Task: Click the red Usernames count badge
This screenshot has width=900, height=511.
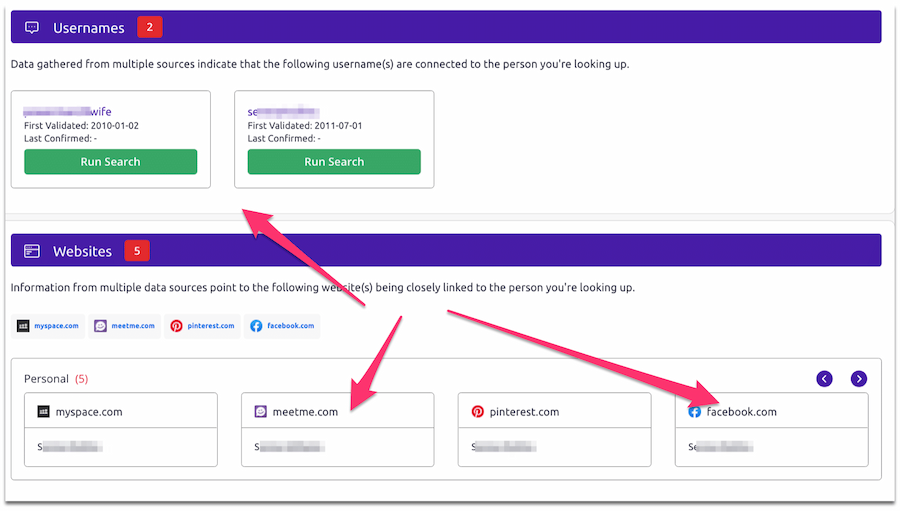Action: pyautogui.click(x=149, y=27)
